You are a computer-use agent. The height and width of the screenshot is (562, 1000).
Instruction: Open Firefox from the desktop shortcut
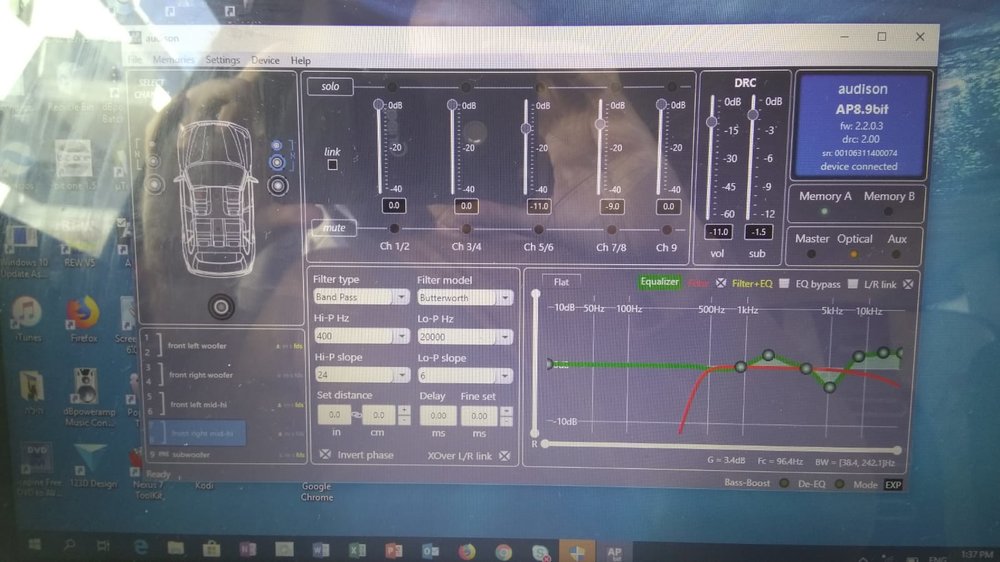pyautogui.click(x=83, y=319)
